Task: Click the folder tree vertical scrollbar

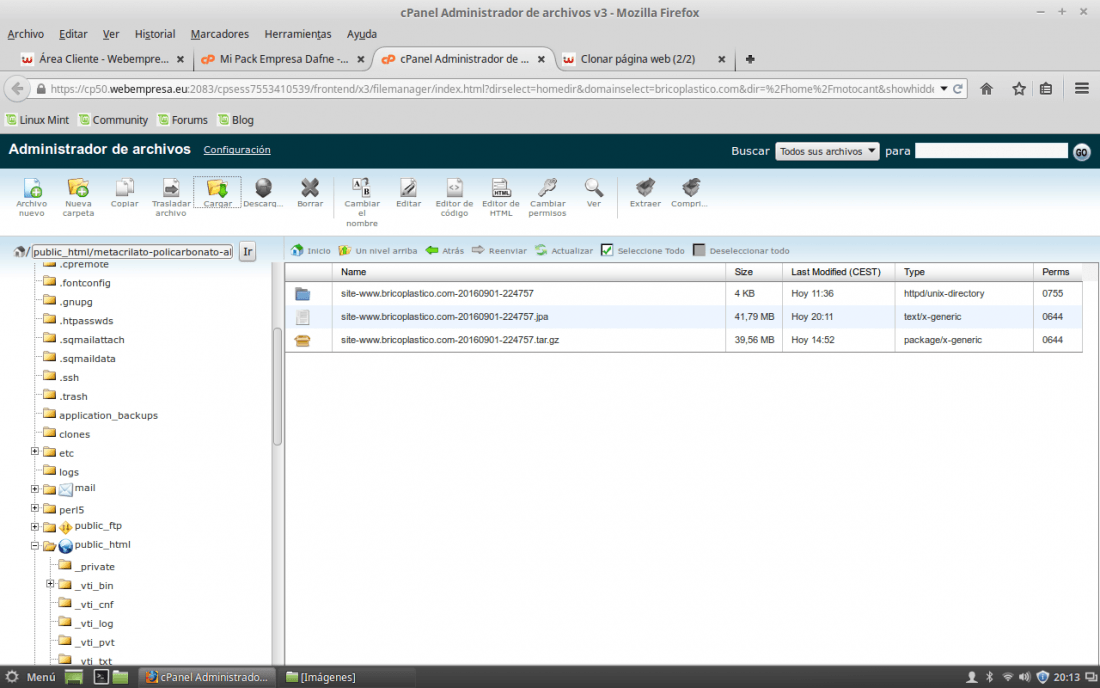Action: coord(277,386)
